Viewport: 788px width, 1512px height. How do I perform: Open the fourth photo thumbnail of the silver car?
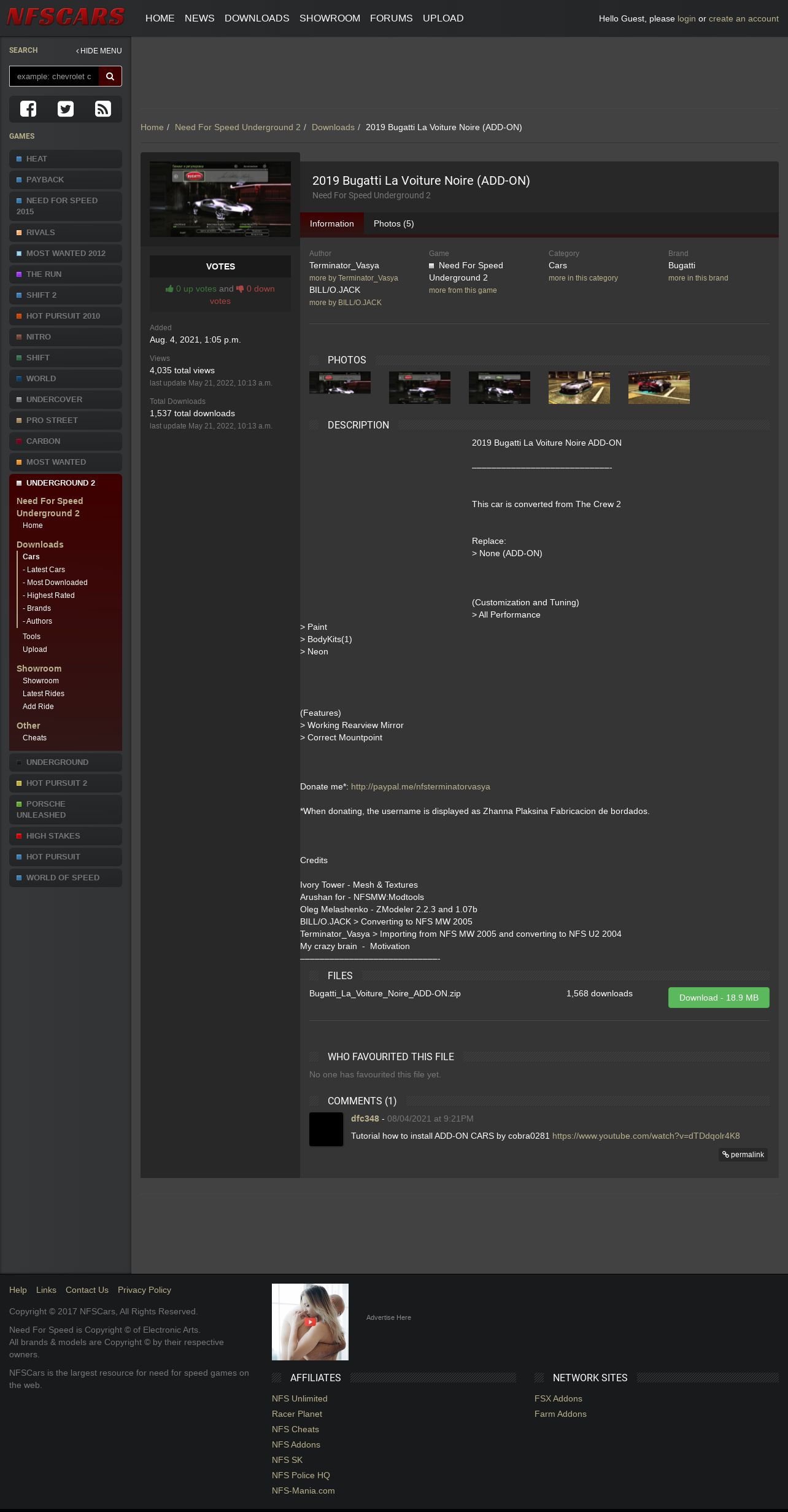tap(579, 387)
